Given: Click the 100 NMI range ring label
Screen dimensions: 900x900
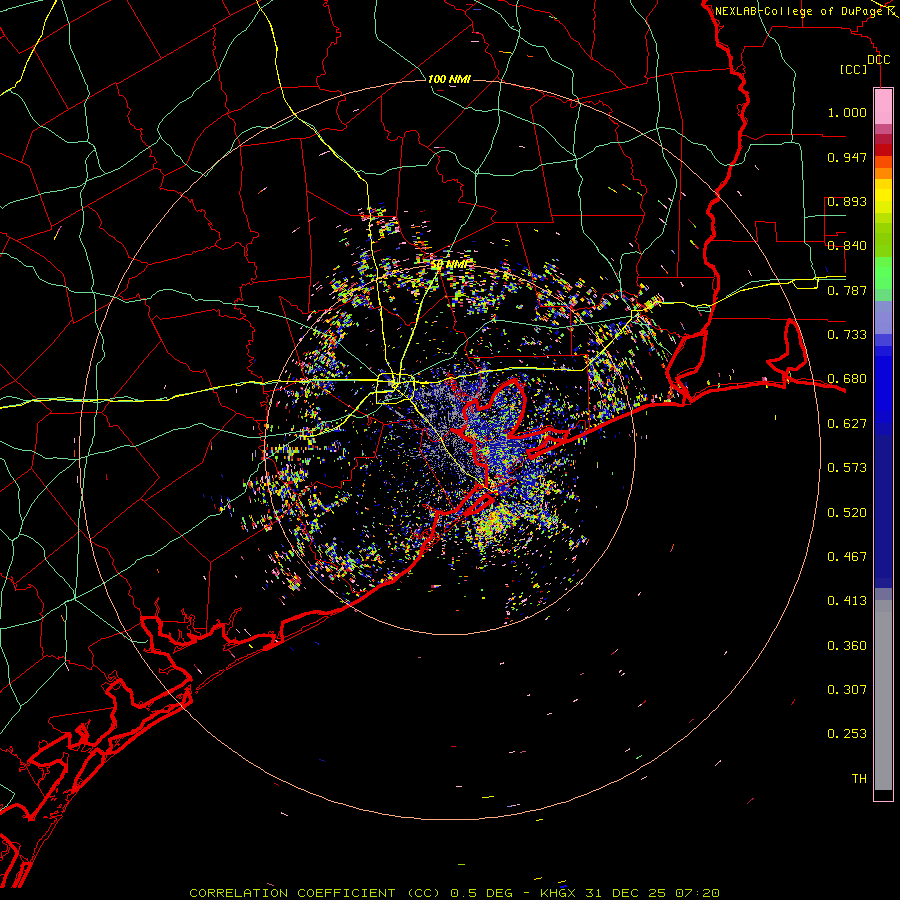Looking at the screenshot, I should (x=449, y=79).
